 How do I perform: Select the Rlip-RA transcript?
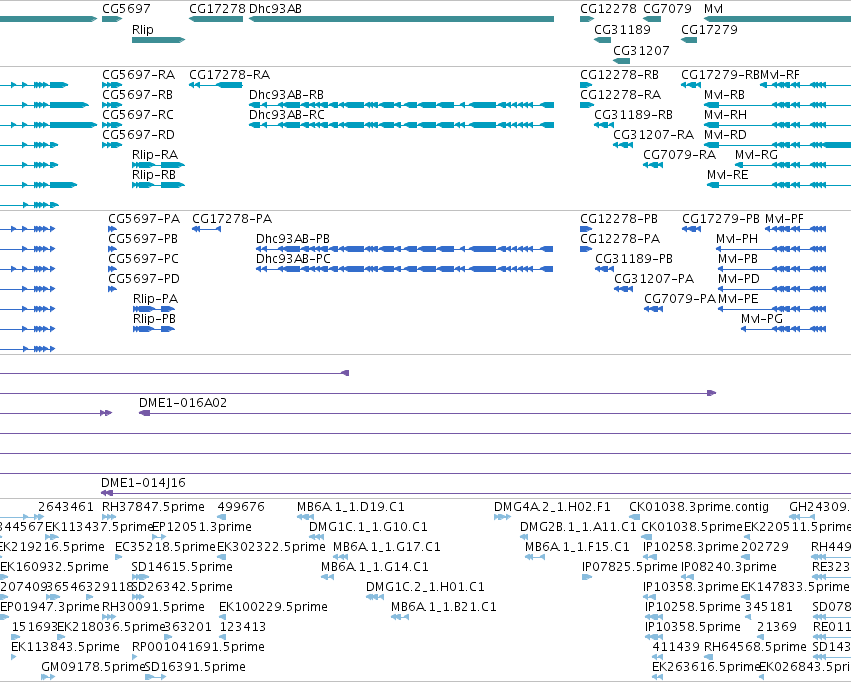(158, 165)
